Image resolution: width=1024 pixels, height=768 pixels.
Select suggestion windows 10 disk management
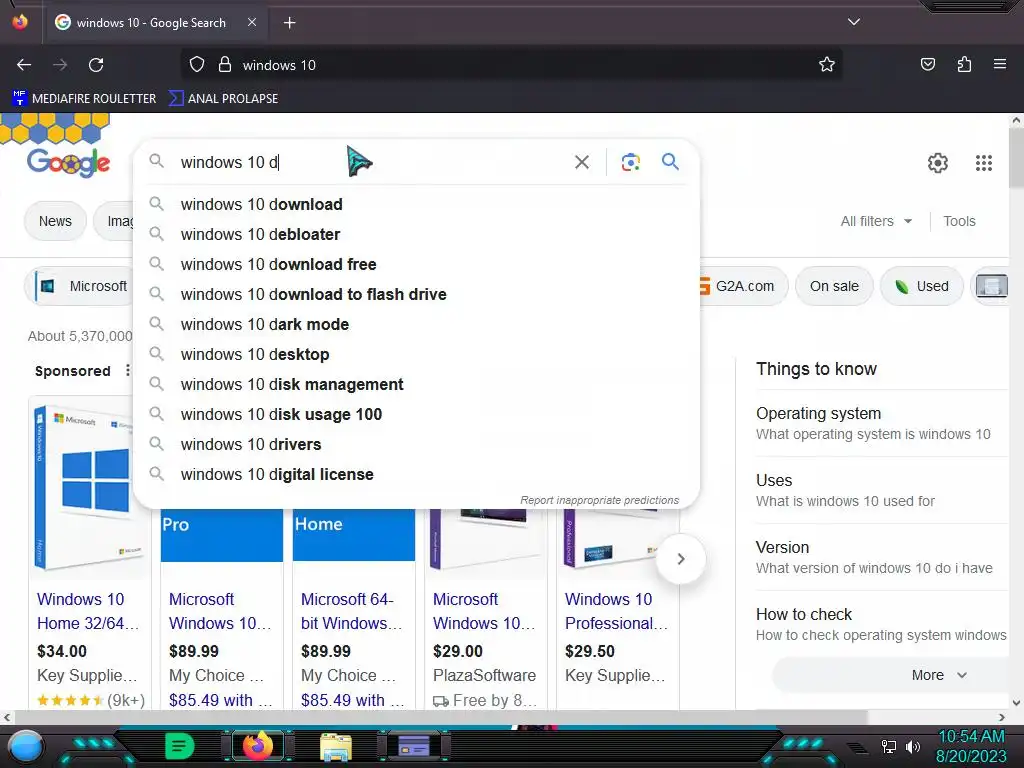[416, 385]
